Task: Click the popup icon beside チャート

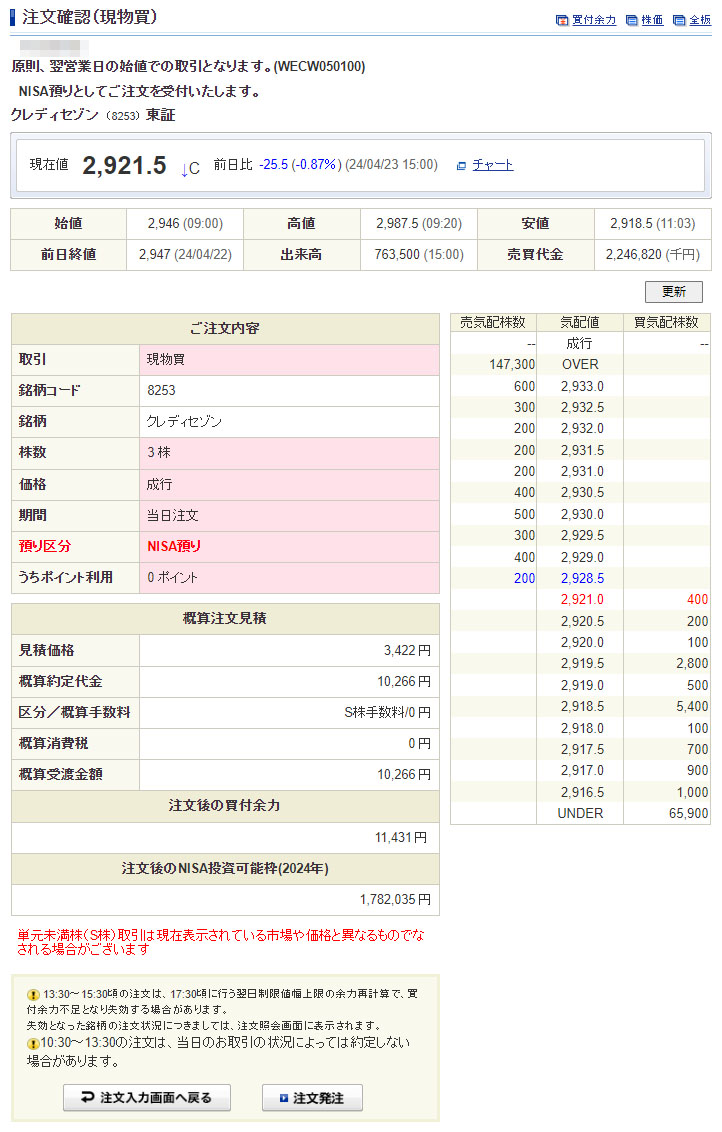Action: [x=461, y=165]
